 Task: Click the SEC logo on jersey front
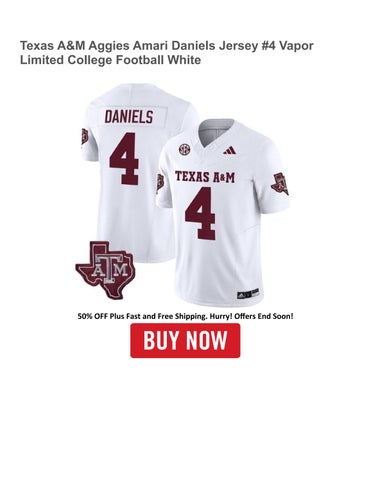click(183, 150)
